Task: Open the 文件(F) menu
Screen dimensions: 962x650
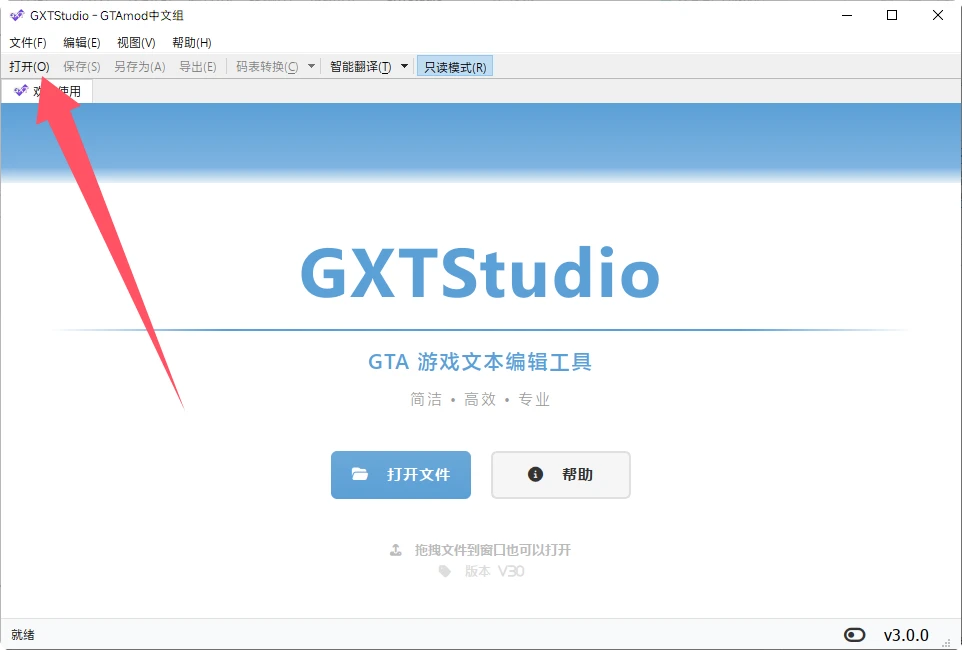Action: 28,42
